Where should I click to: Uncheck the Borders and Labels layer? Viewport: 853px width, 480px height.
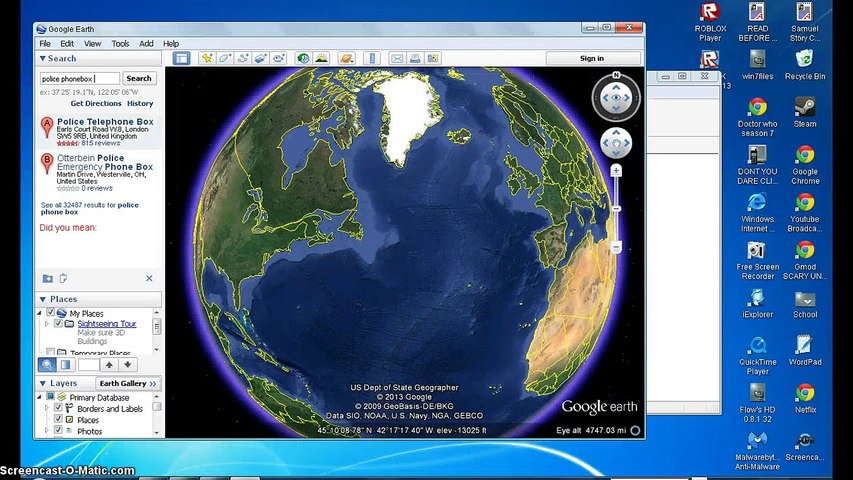[58, 408]
